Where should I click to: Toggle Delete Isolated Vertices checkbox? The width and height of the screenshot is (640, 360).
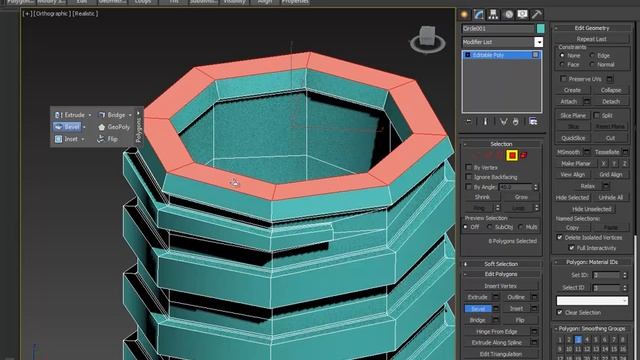[x=560, y=237]
